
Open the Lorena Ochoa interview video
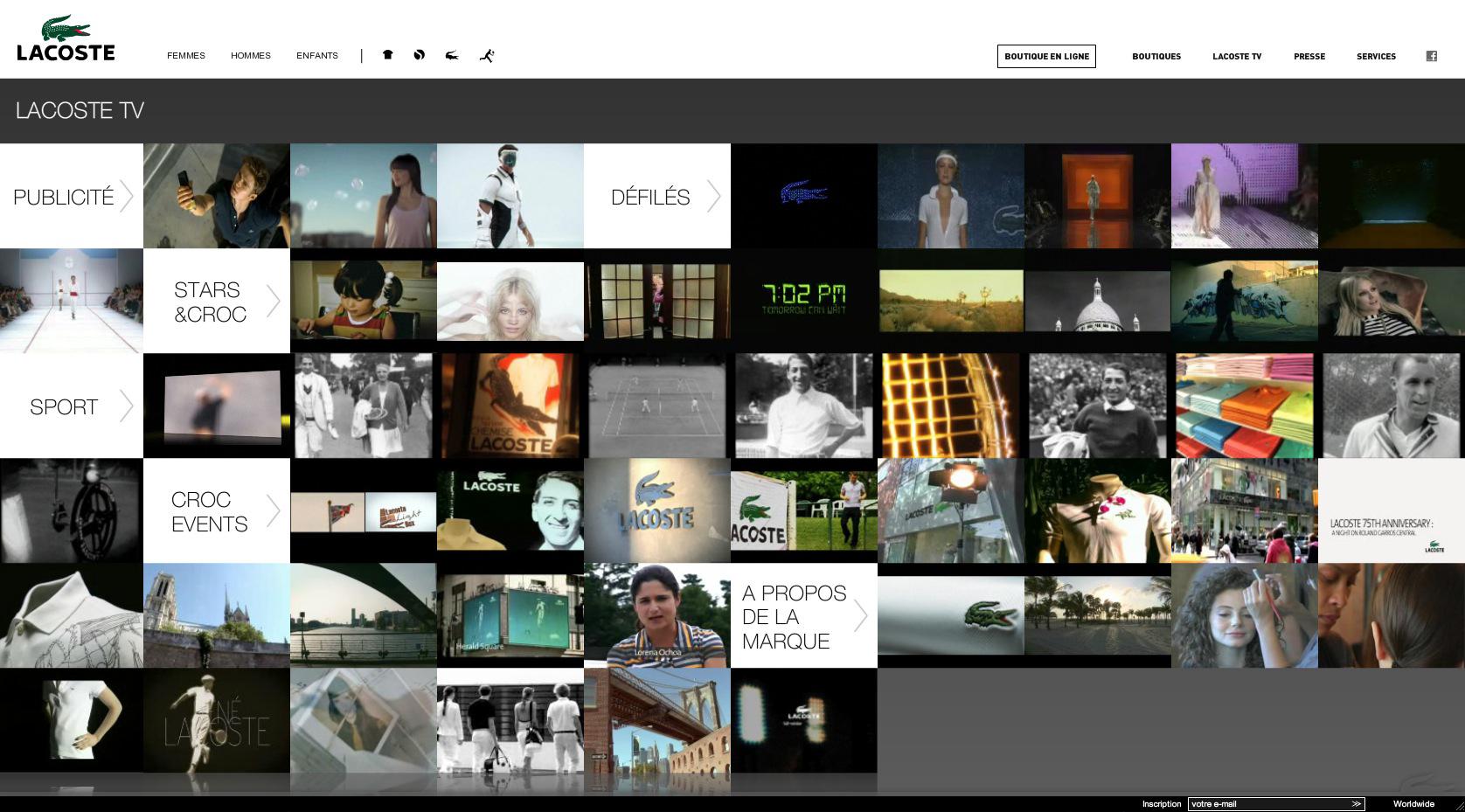[657, 615]
